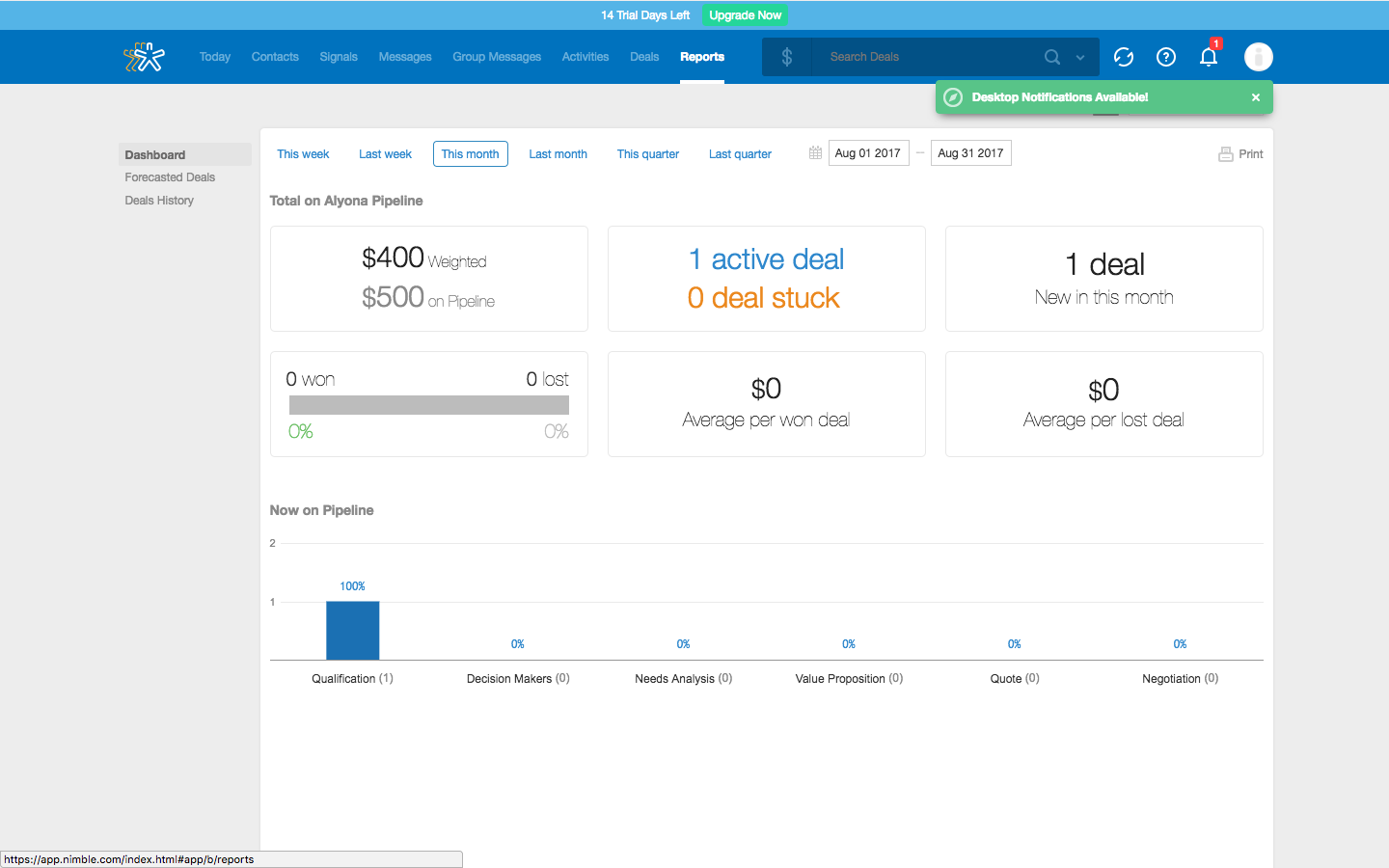The height and width of the screenshot is (868, 1389).
Task: Click the Upgrade Now button
Action: click(745, 15)
